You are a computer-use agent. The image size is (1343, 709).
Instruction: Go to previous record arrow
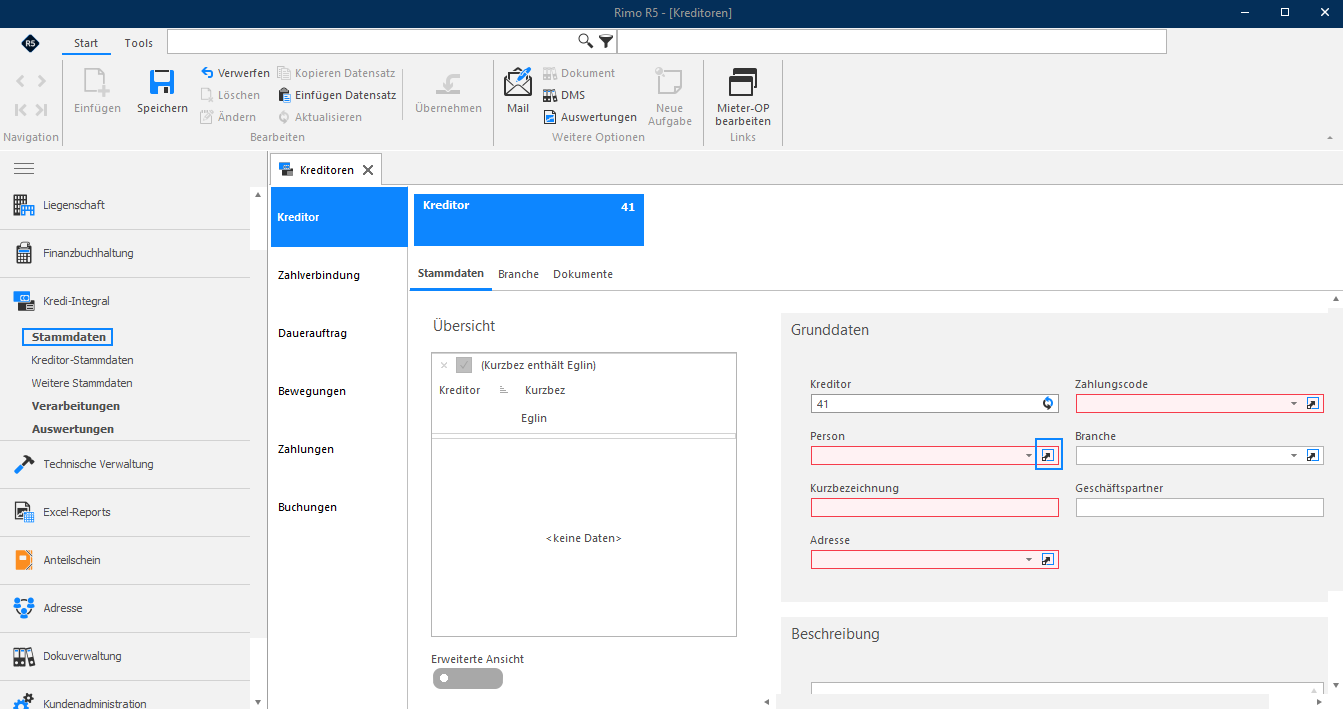coord(20,82)
